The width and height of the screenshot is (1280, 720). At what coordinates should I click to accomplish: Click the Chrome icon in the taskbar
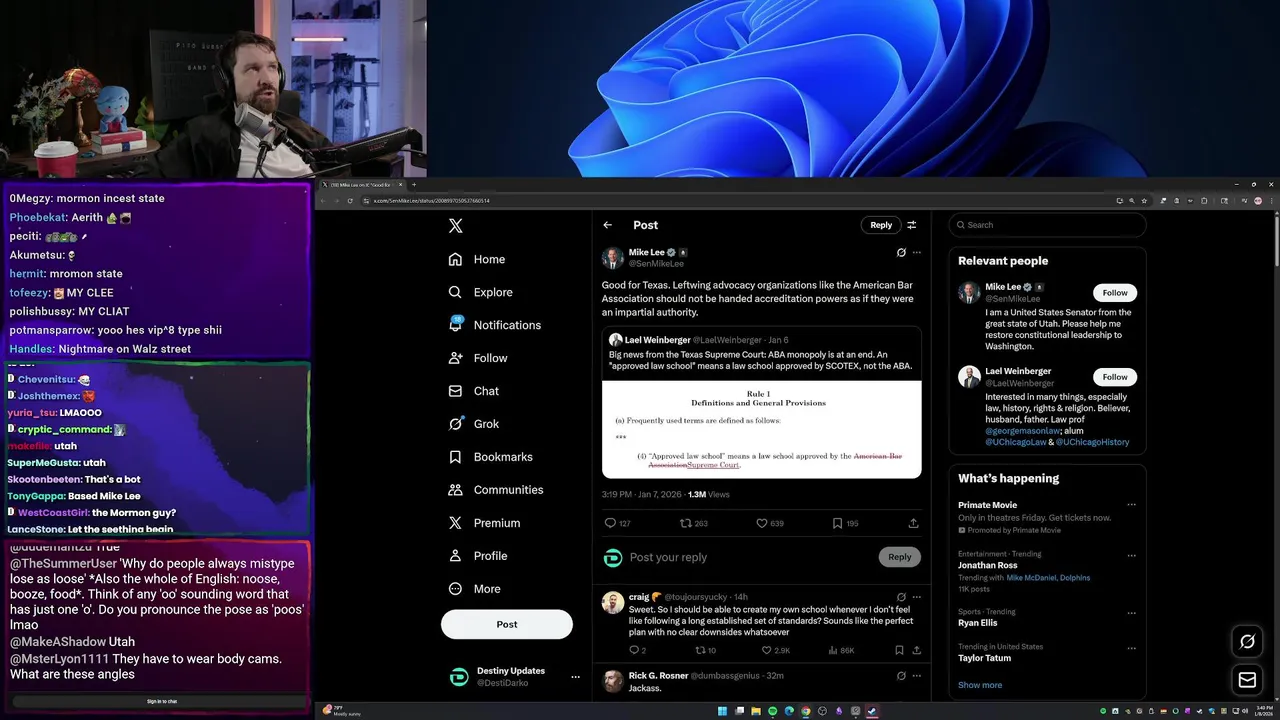coord(806,711)
